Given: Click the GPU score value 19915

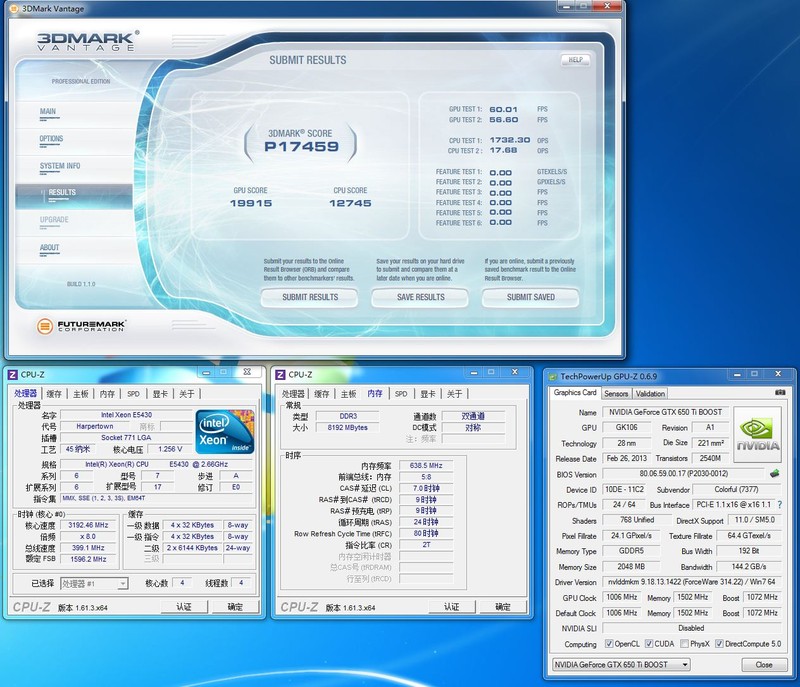Looking at the screenshot, I should pyautogui.click(x=251, y=203).
